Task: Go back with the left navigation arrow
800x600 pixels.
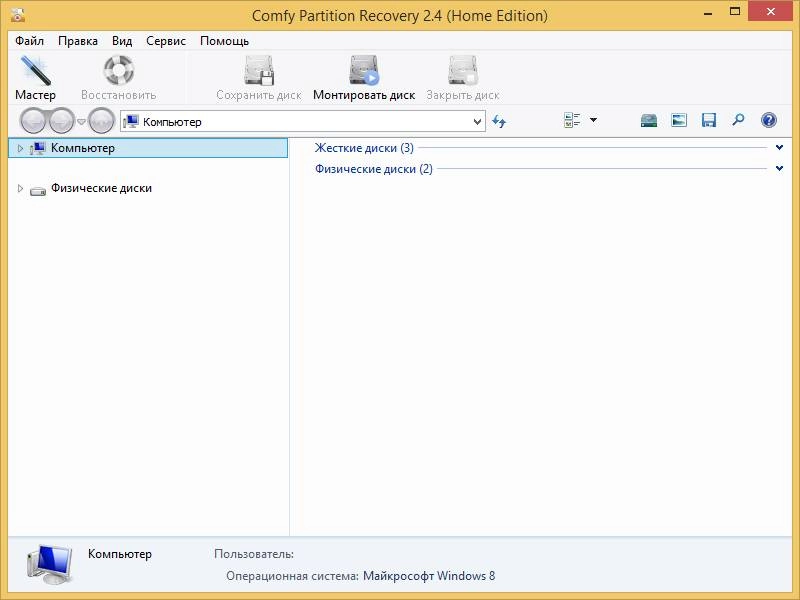Action: tap(34, 121)
